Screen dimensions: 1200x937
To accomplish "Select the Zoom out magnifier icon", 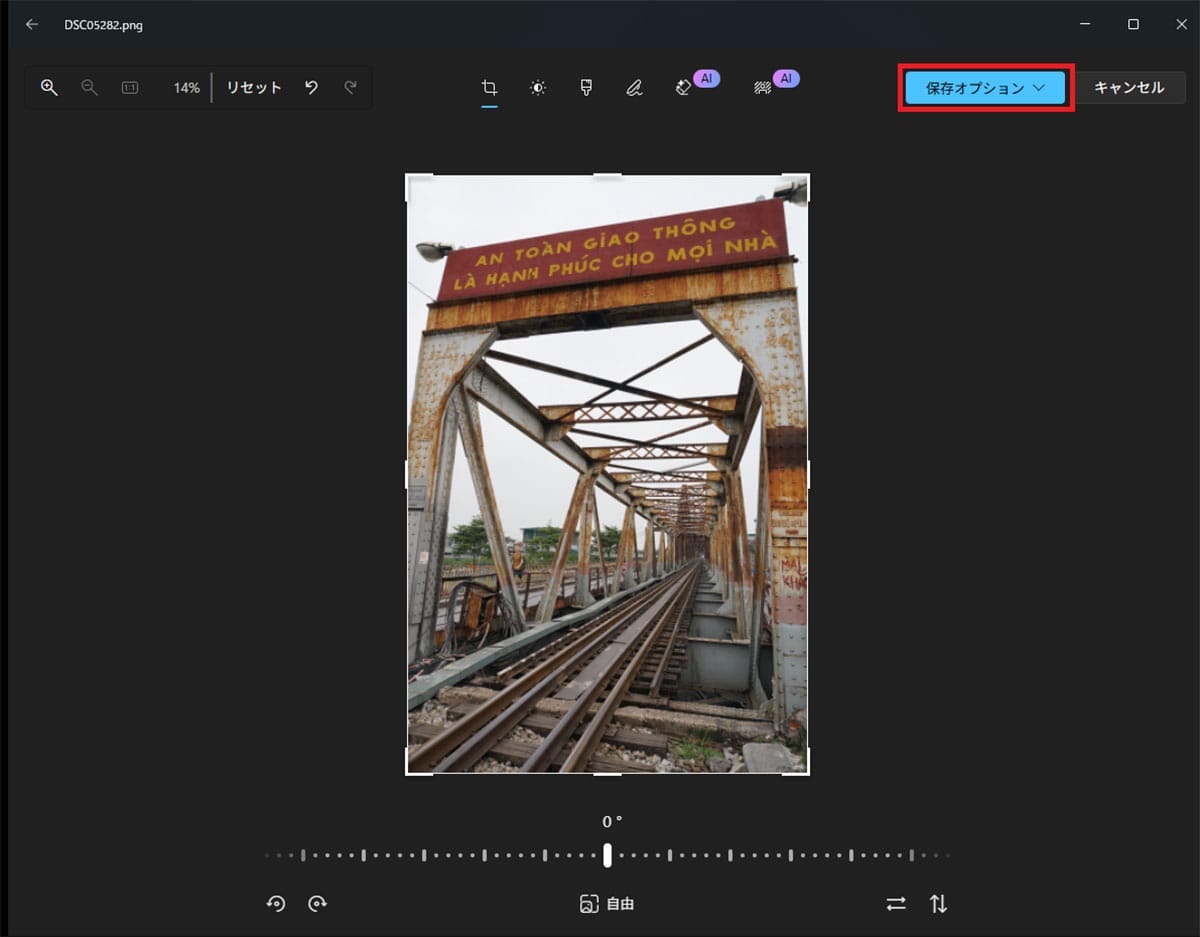I will (x=88, y=87).
